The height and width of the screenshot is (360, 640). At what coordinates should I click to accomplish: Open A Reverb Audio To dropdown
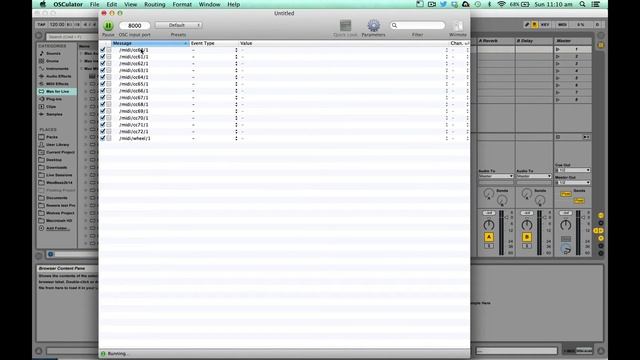pyautogui.click(x=496, y=176)
